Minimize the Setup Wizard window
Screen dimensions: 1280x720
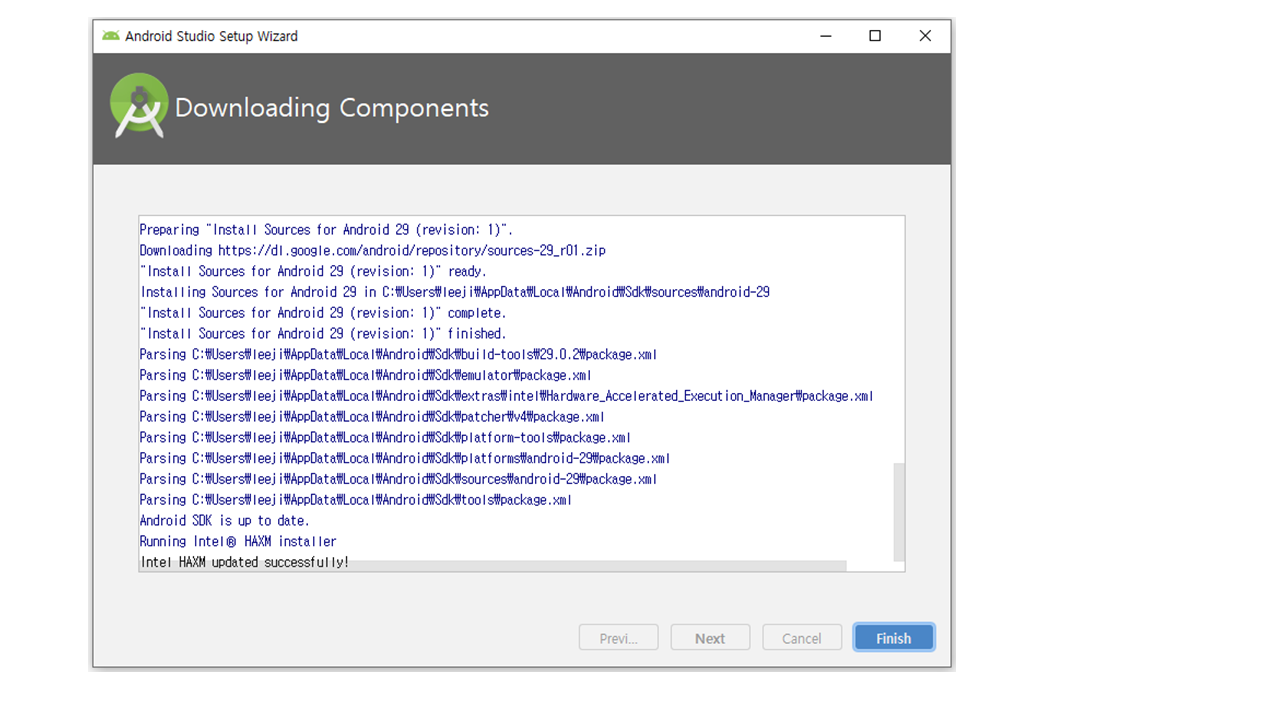click(x=826, y=36)
